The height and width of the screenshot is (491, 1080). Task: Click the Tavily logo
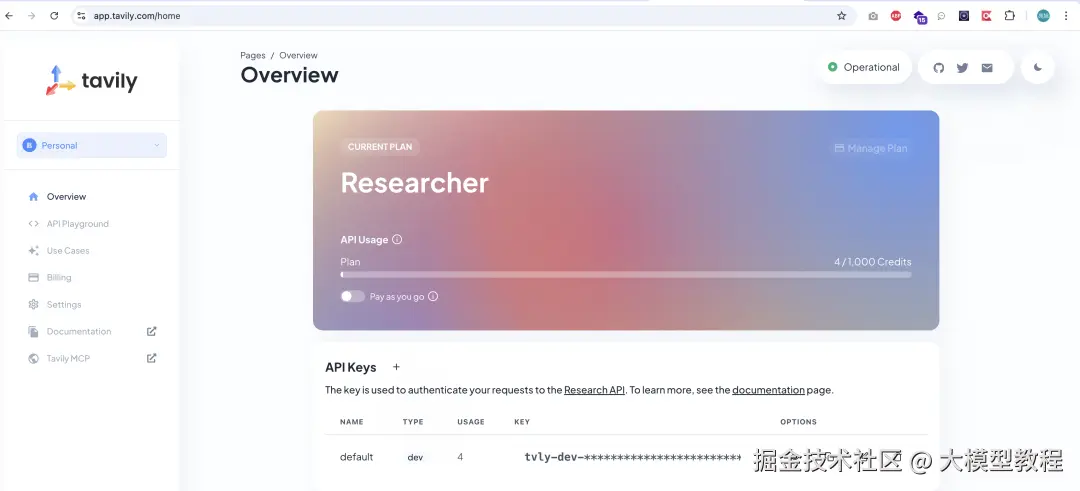pyautogui.click(x=92, y=81)
